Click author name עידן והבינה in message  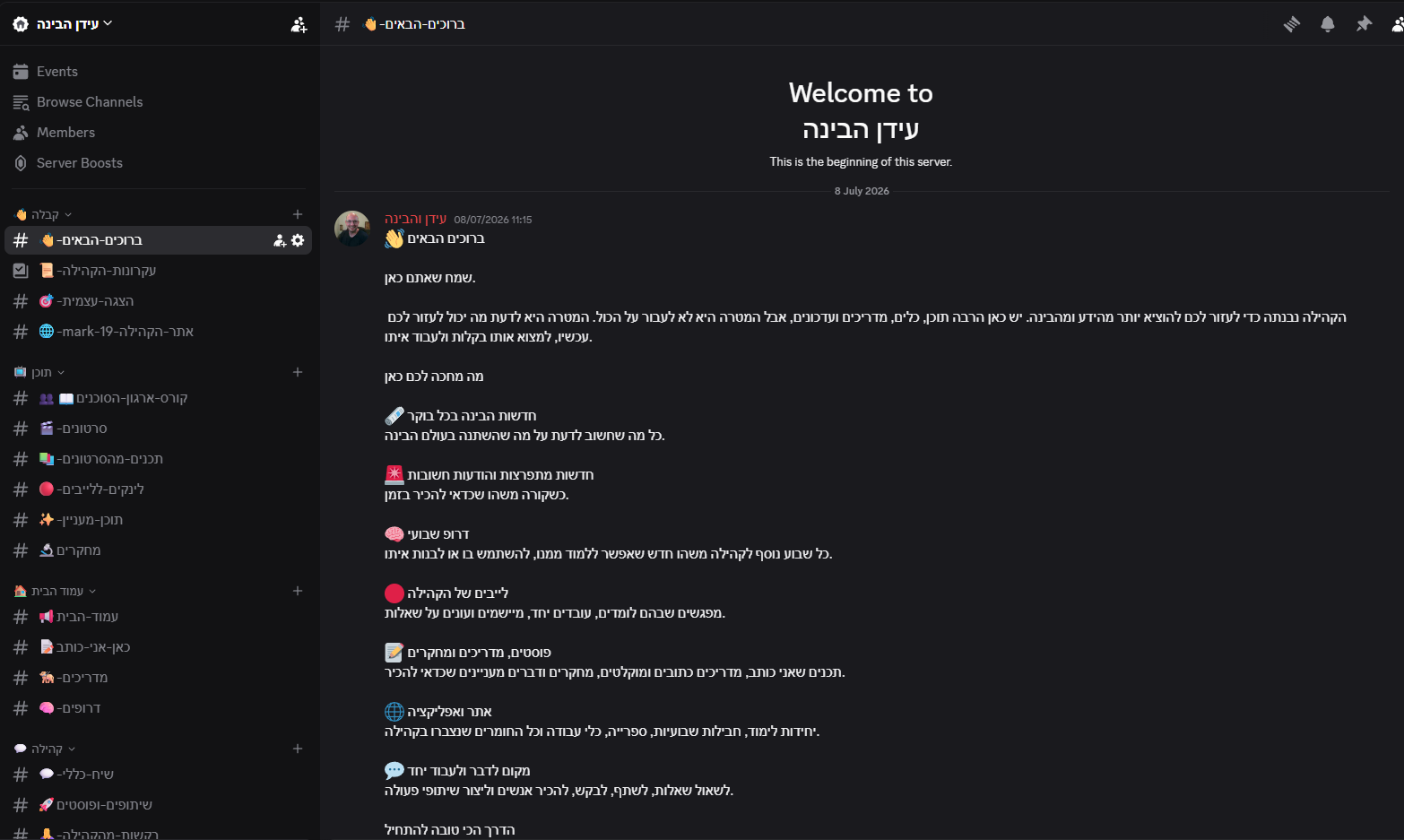coord(415,219)
